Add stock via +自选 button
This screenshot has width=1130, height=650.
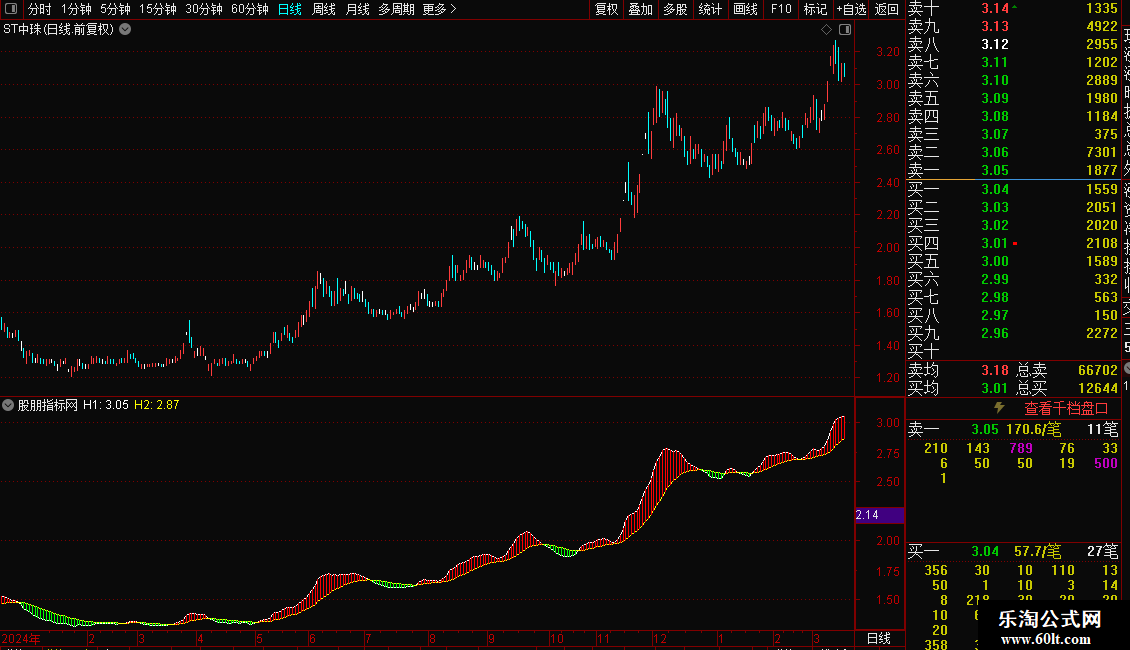(851, 9)
